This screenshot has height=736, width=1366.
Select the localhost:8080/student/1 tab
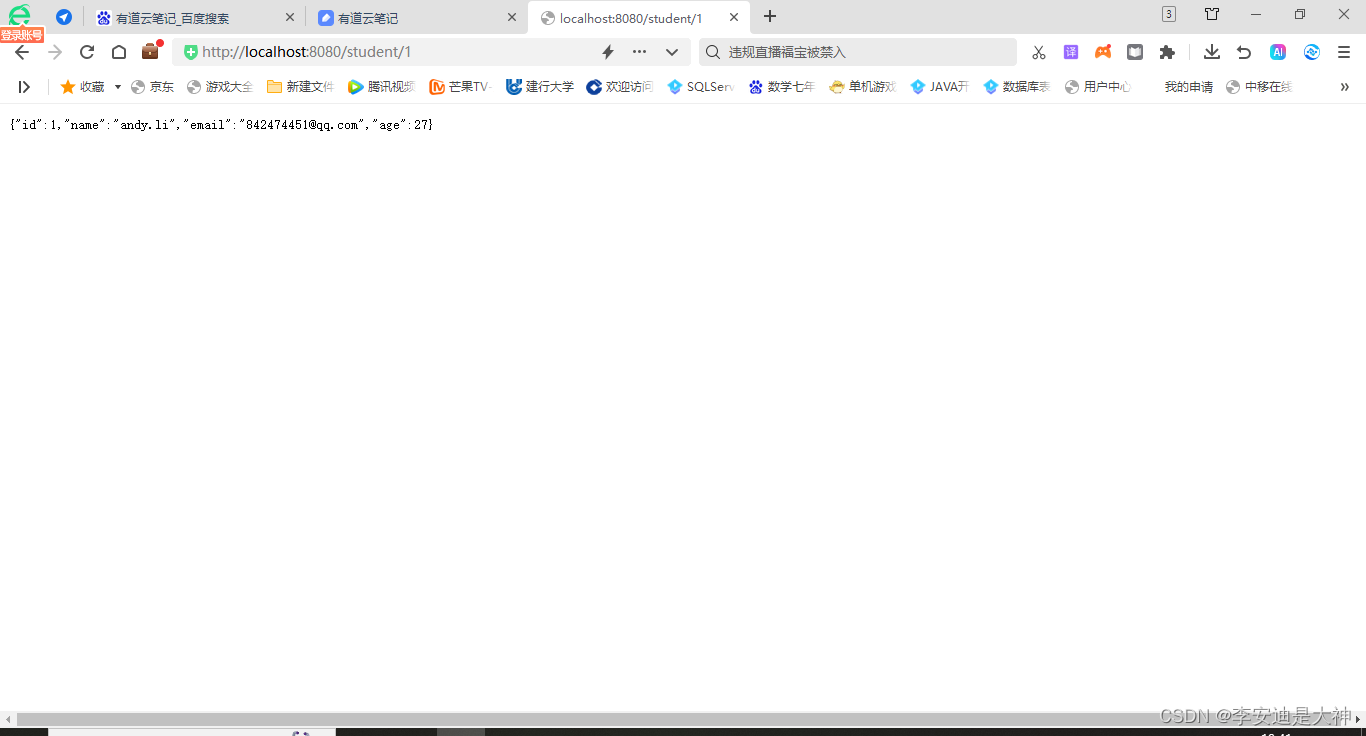click(639, 18)
